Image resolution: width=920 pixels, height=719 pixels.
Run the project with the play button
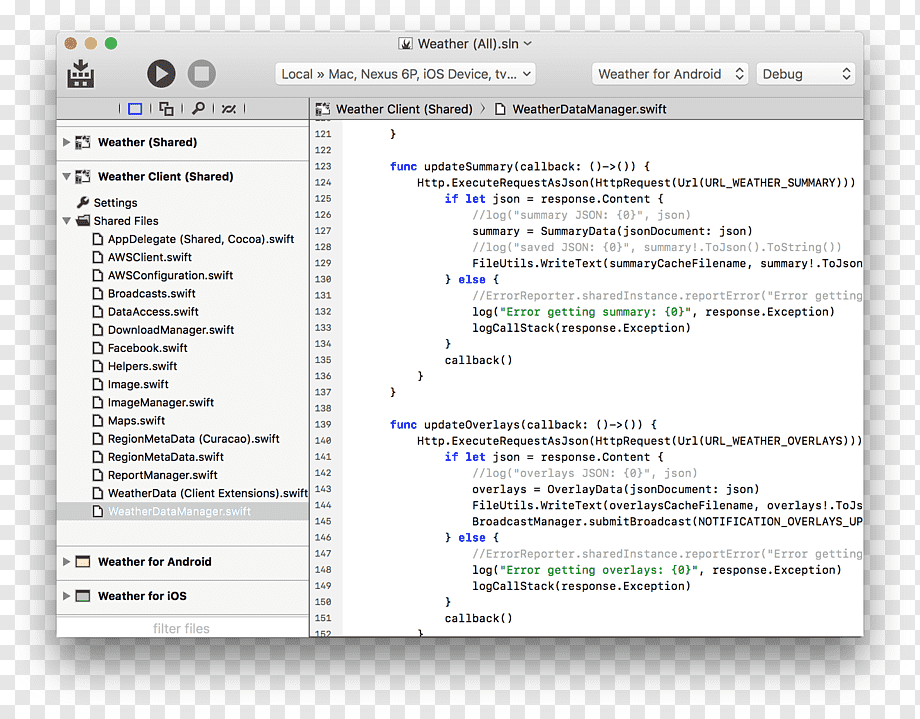coord(161,74)
